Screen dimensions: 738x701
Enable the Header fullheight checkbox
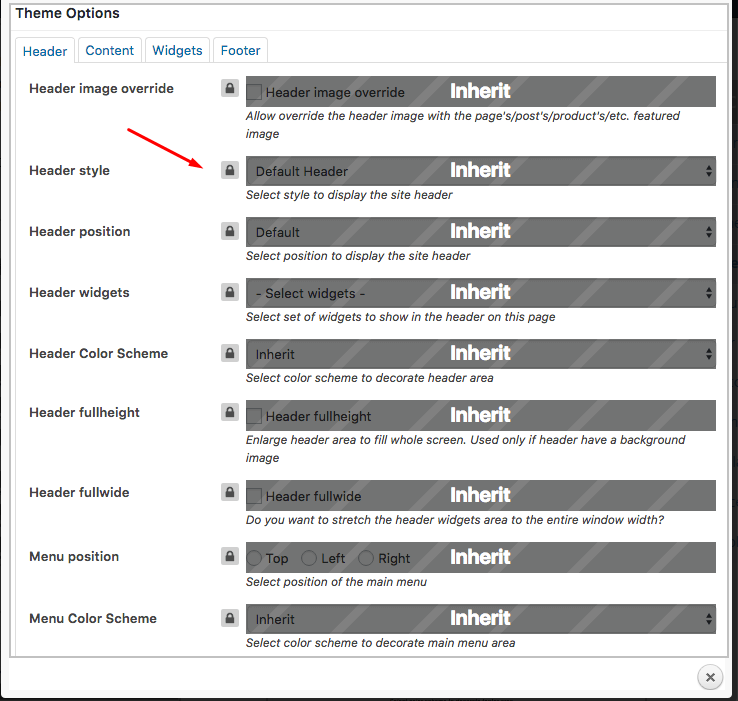[254, 416]
